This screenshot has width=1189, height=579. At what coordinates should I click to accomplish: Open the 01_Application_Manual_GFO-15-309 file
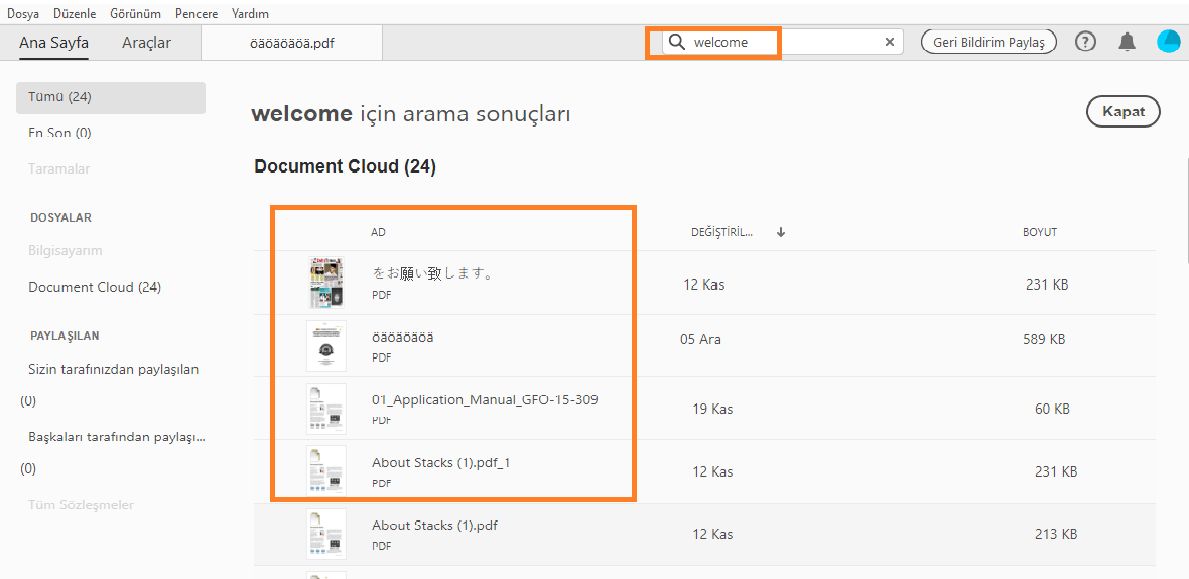pos(486,398)
